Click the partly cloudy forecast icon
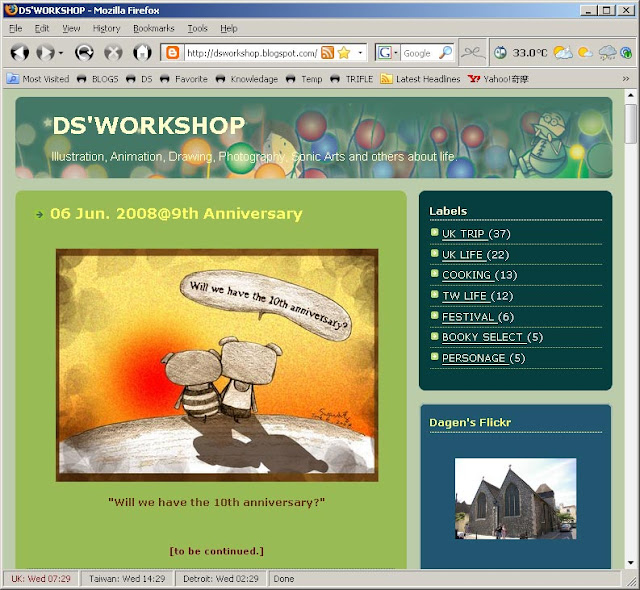 click(563, 53)
